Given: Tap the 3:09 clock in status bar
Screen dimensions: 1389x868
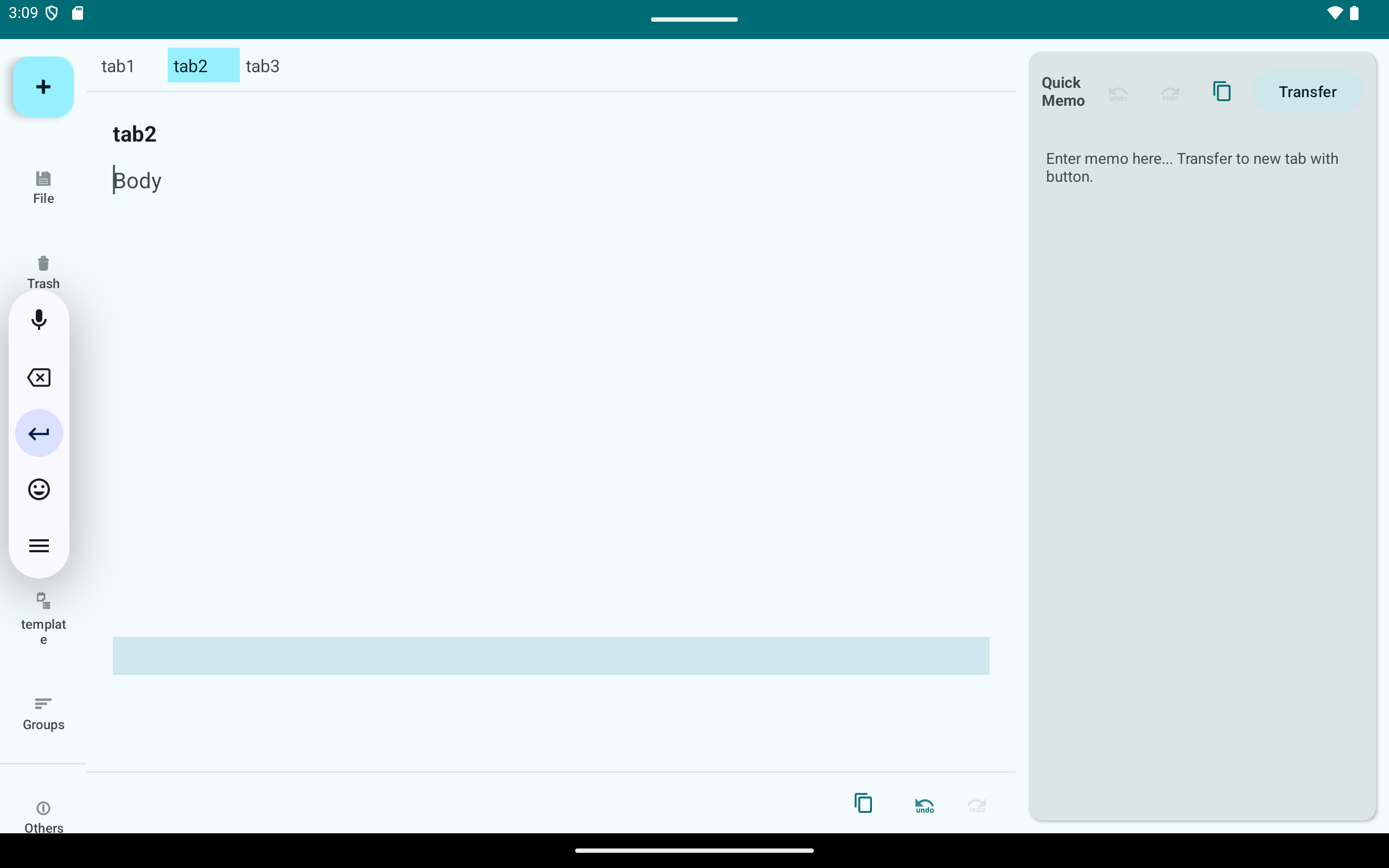Looking at the screenshot, I should pyautogui.click(x=23, y=12).
